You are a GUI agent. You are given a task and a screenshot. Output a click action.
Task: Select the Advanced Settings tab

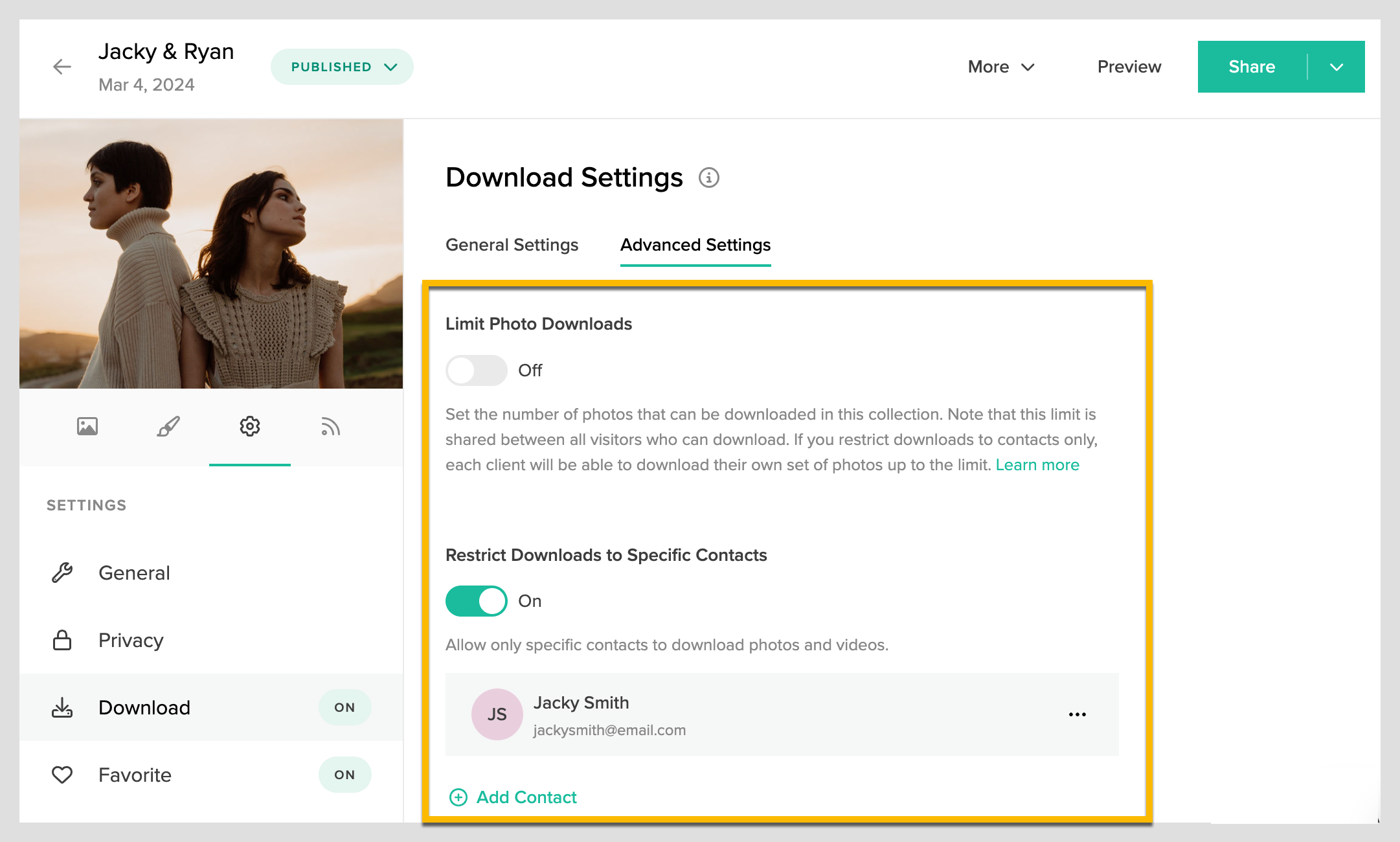tap(695, 245)
